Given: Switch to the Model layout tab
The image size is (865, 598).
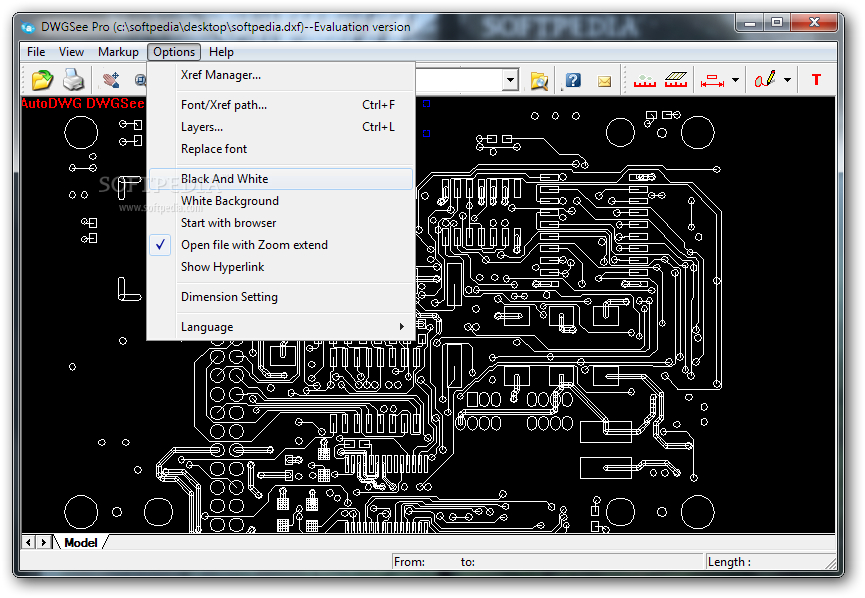Looking at the screenshot, I should click(81, 543).
